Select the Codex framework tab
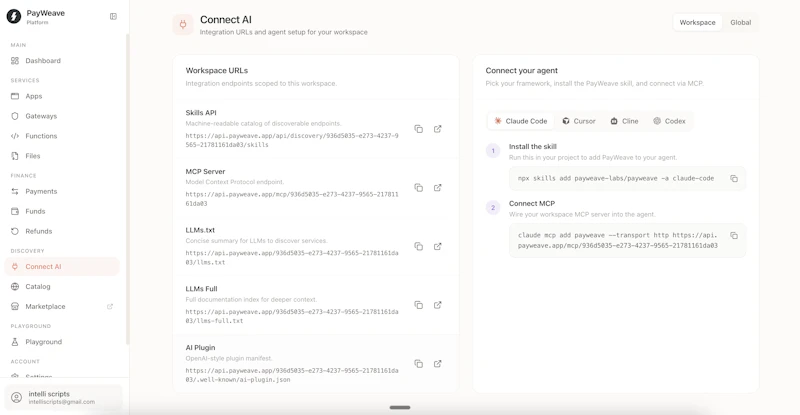The image size is (800, 415). tap(669, 121)
